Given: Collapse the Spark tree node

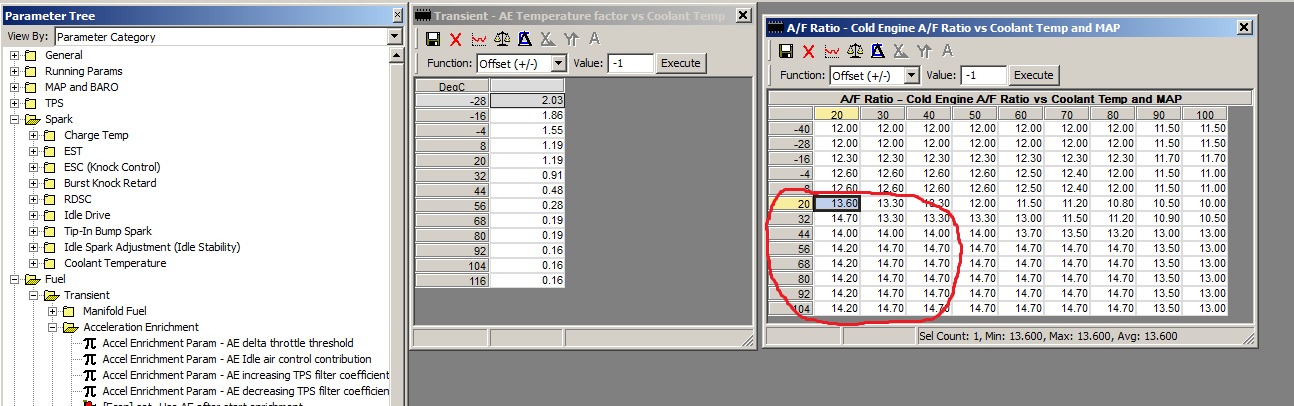Looking at the screenshot, I should 15,119.
